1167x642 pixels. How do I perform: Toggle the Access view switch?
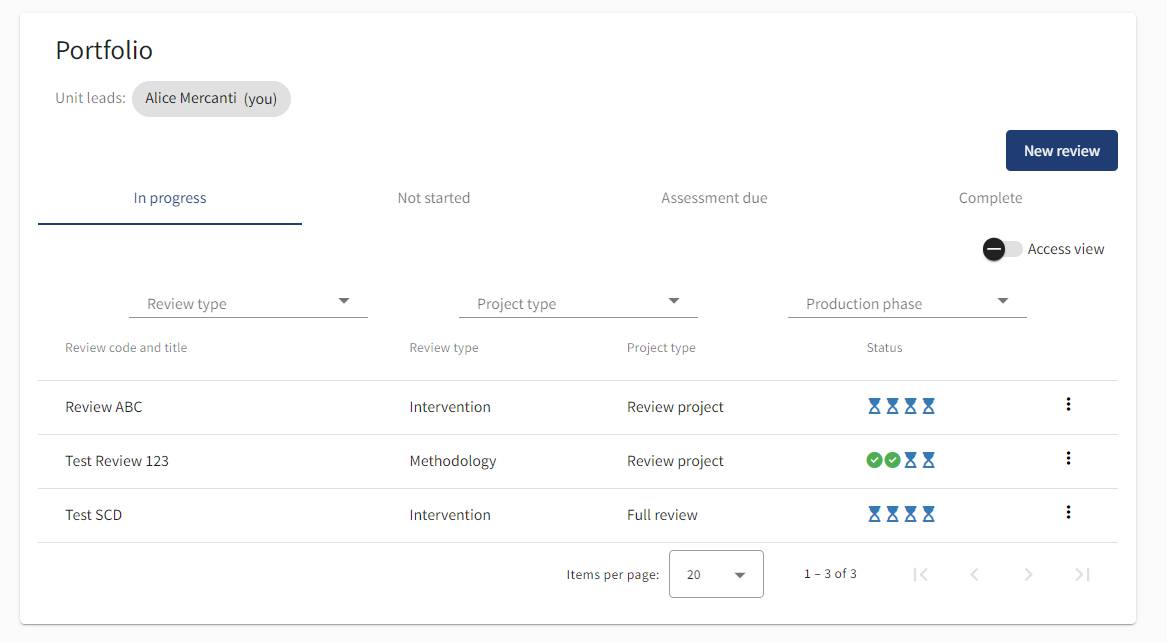tap(1002, 250)
